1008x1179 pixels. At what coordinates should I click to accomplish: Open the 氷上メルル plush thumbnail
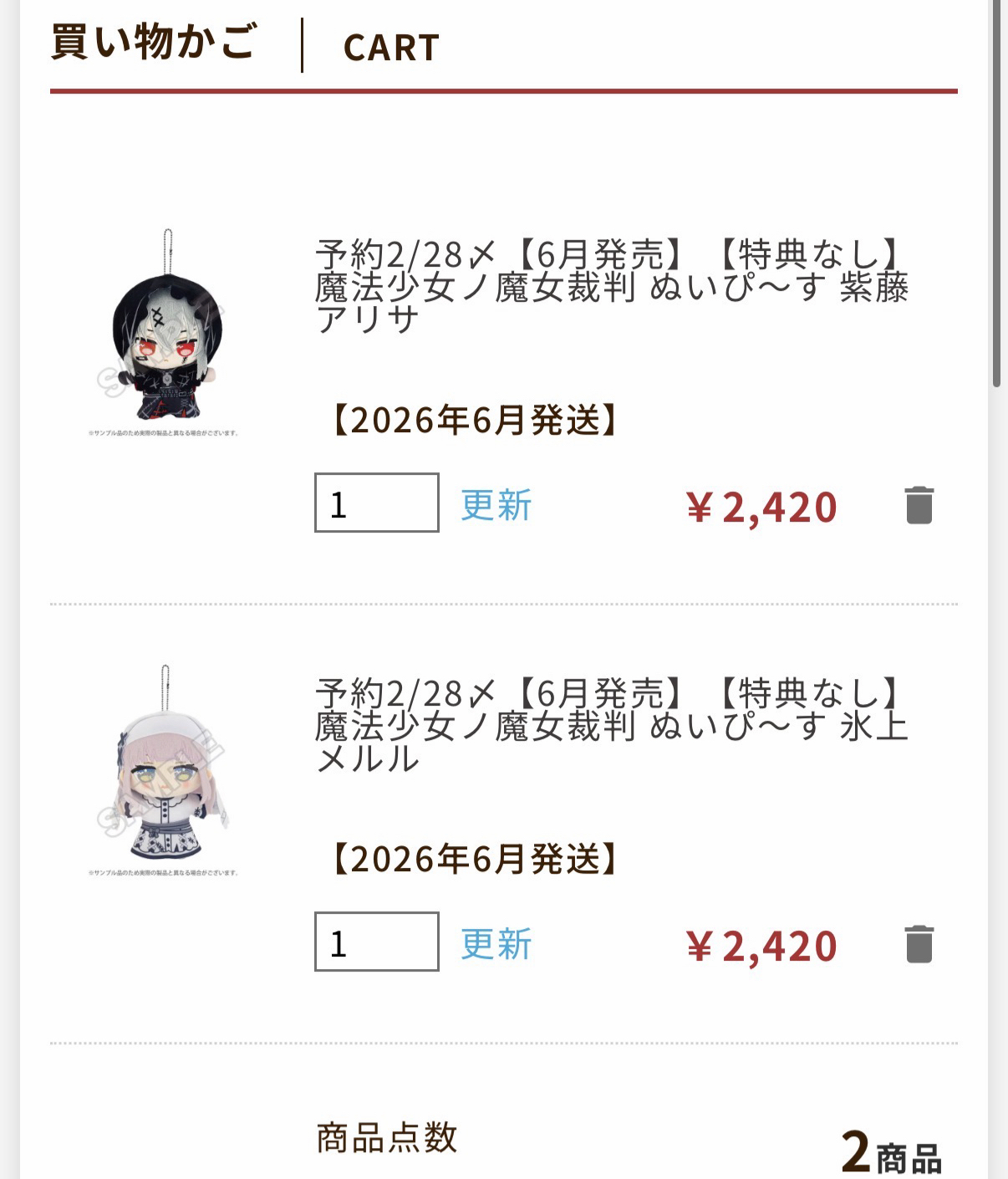tap(165, 771)
